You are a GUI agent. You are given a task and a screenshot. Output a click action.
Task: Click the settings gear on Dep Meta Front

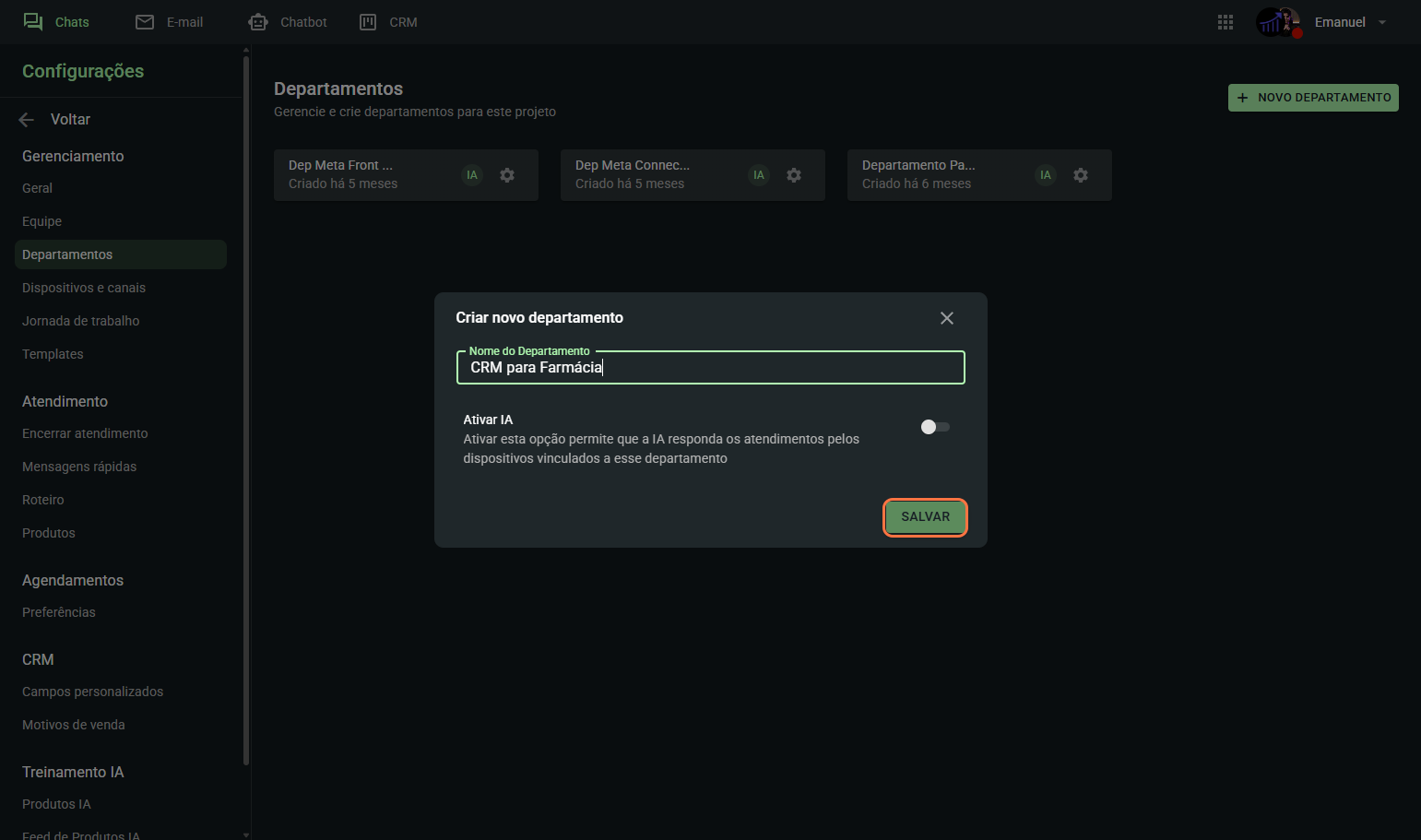pyautogui.click(x=507, y=175)
